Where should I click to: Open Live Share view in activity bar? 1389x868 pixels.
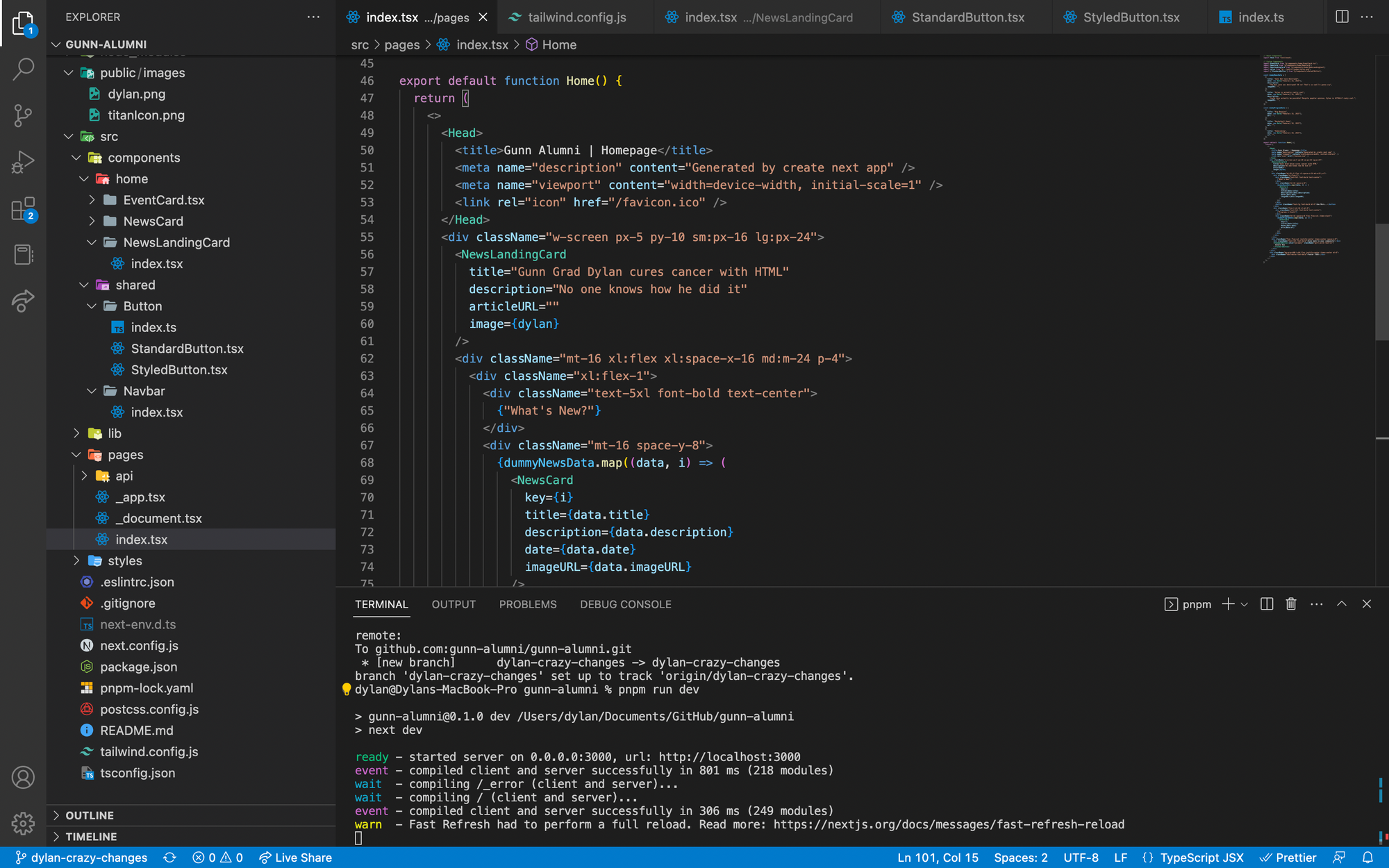(23, 301)
